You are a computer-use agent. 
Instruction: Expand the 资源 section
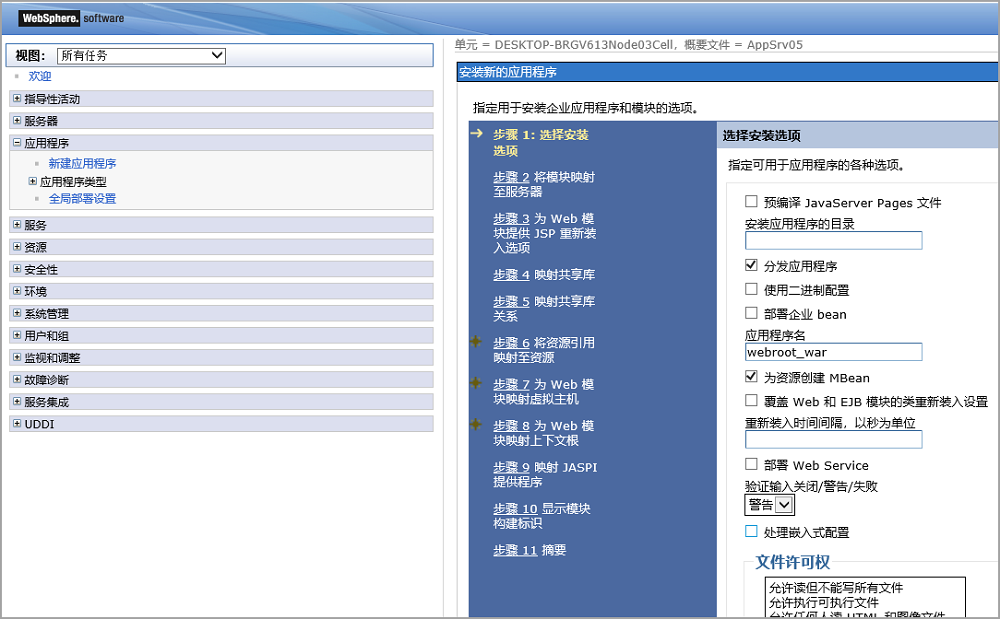(x=17, y=246)
